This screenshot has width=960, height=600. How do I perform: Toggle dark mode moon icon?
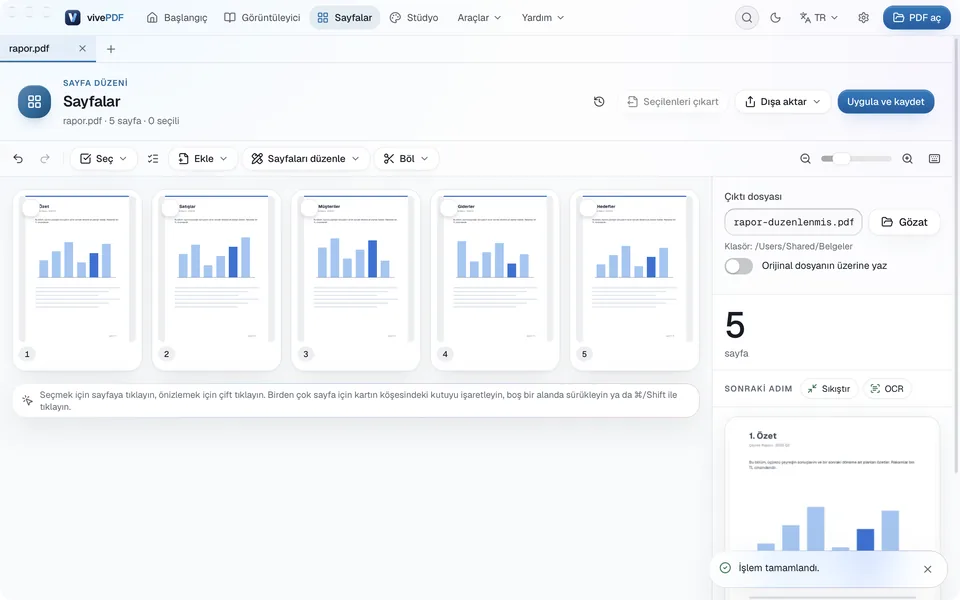[x=775, y=18]
